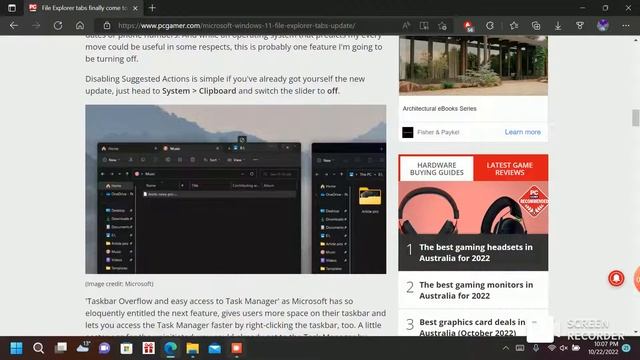Open the Windows Start menu
The width and height of the screenshot is (640, 360).
tap(16, 348)
